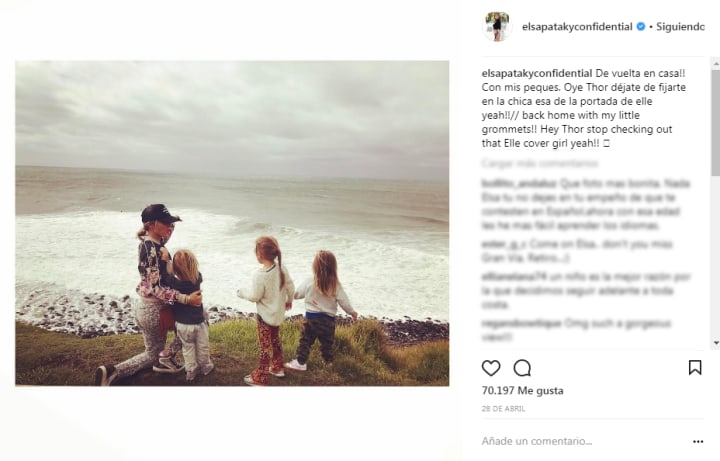
Task: Open the three-dots more options menu
Action: (698, 441)
